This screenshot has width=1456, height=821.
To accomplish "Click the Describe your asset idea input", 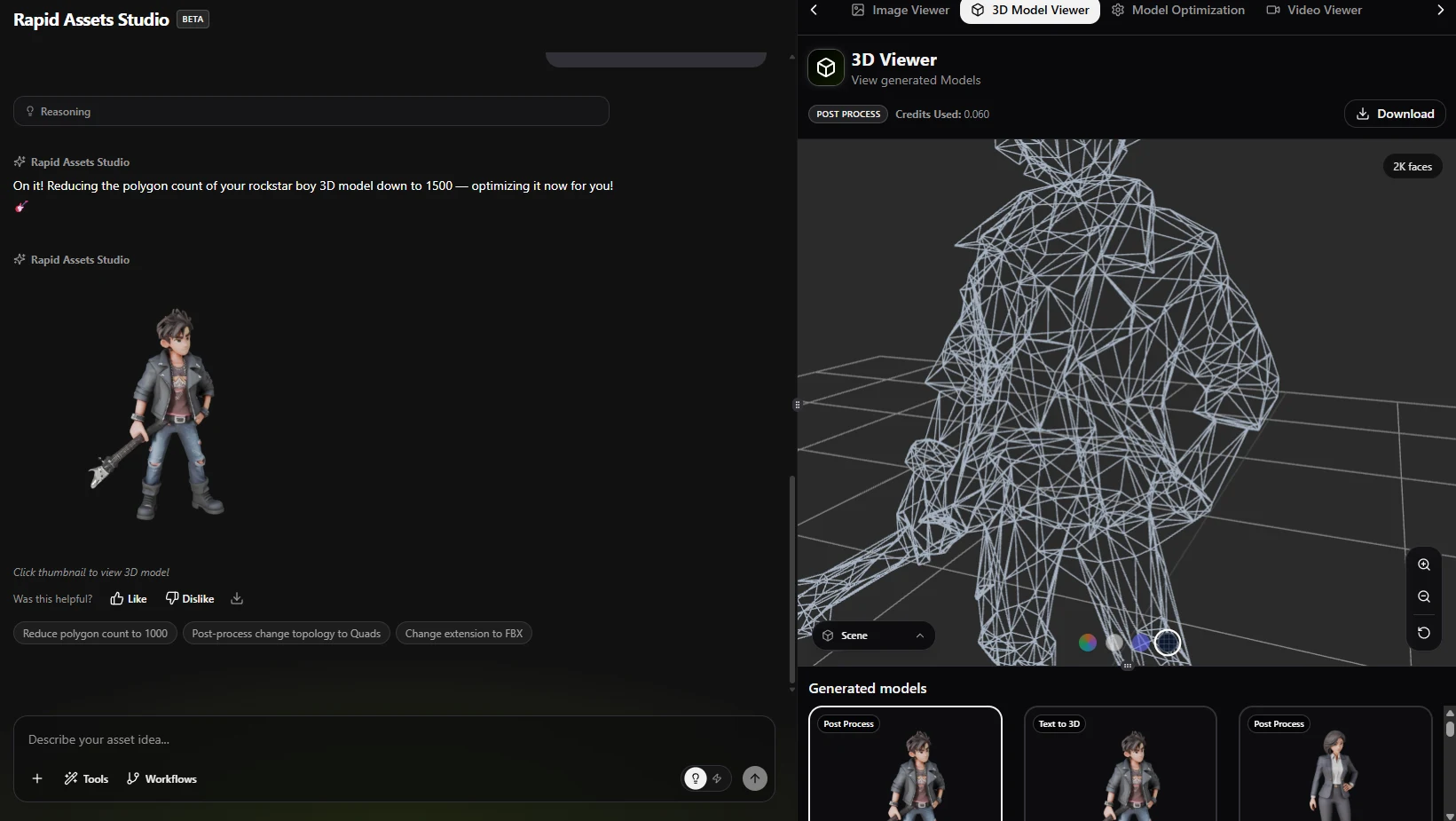I will (394, 739).
